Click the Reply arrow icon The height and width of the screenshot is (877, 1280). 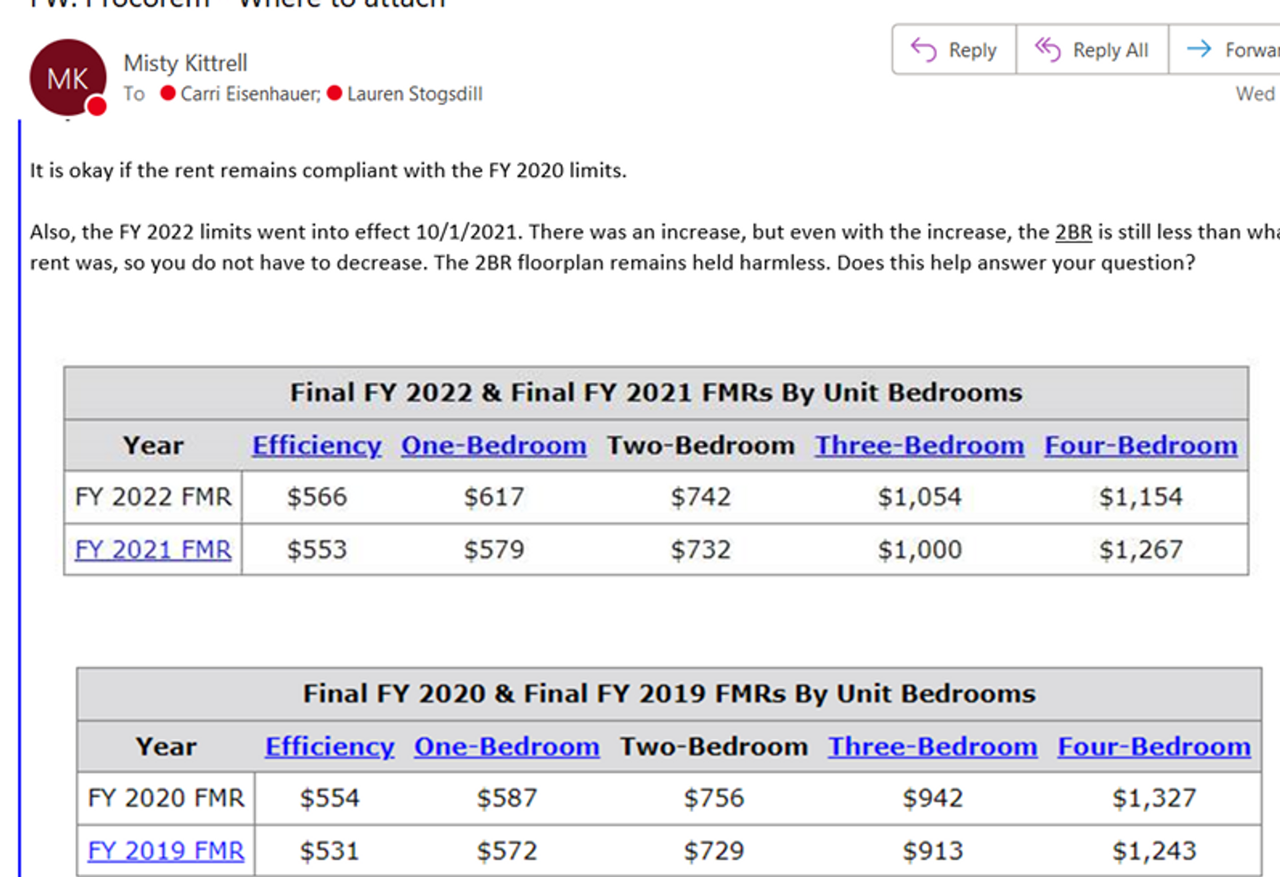923,50
